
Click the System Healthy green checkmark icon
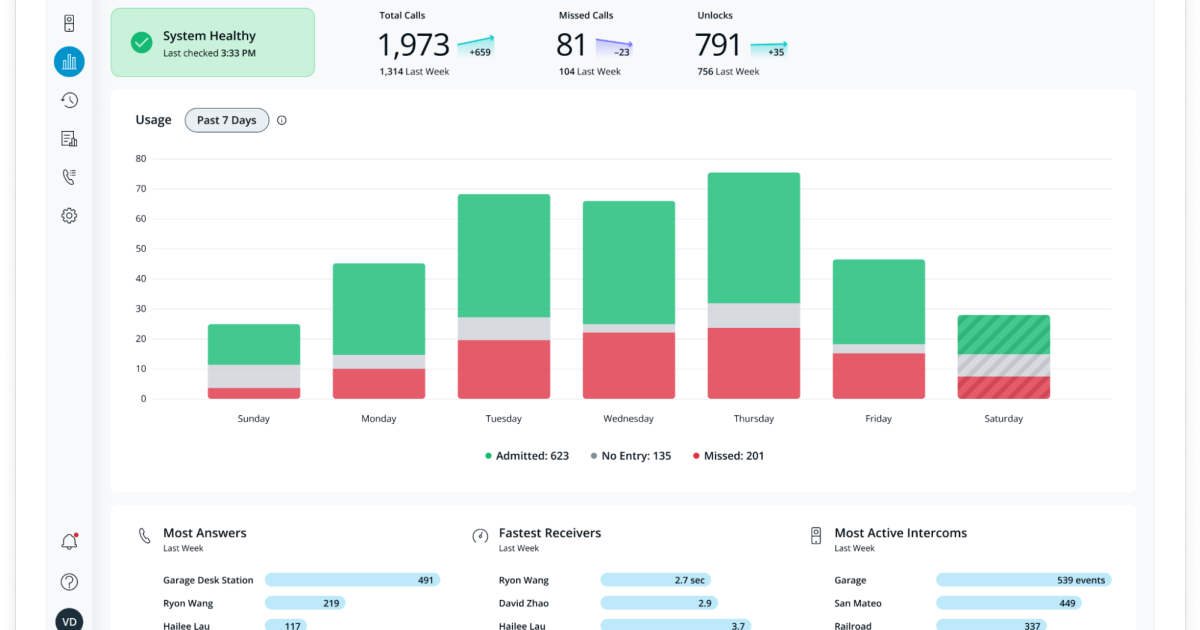pyautogui.click(x=142, y=43)
